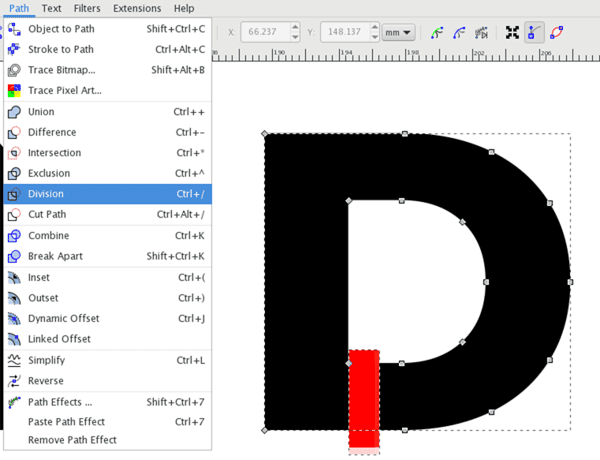This screenshot has height=460, width=600.
Task: Increase the Y coordinate with stepper arrow
Action: pyautogui.click(x=371, y=29)
